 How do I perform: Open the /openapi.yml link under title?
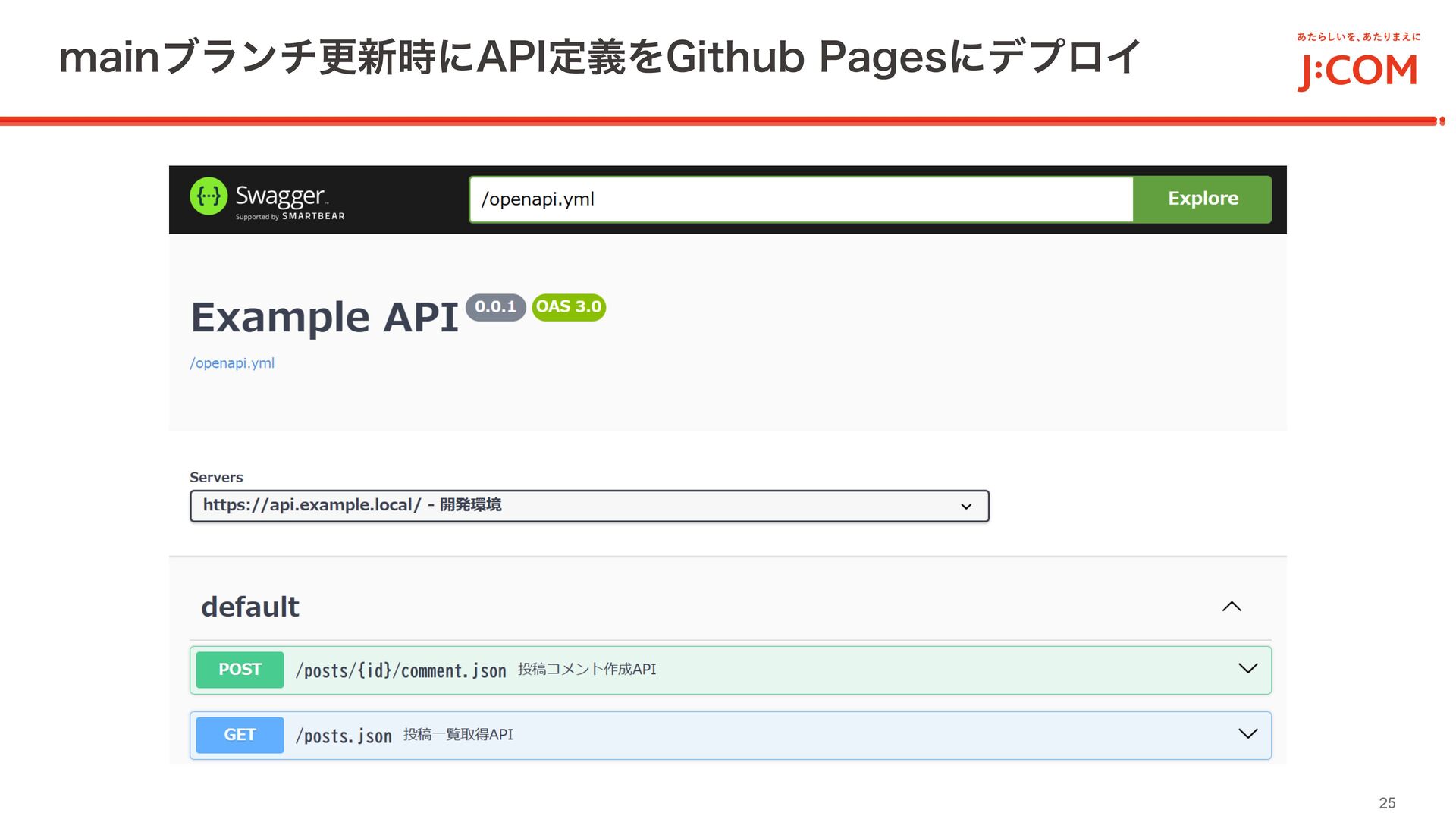click(x=232, y=363)
